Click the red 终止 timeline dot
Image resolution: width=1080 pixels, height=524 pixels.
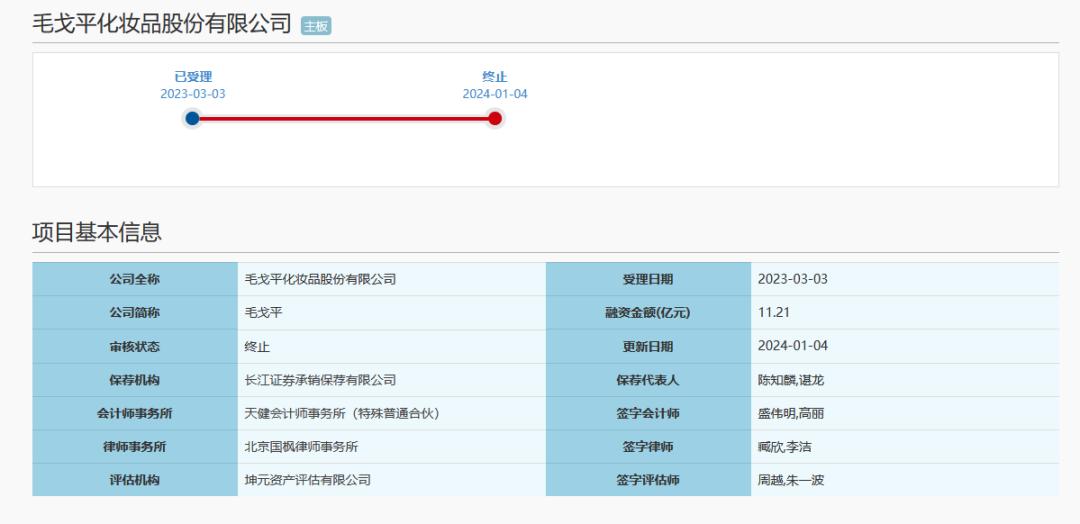tap(495, 118)
